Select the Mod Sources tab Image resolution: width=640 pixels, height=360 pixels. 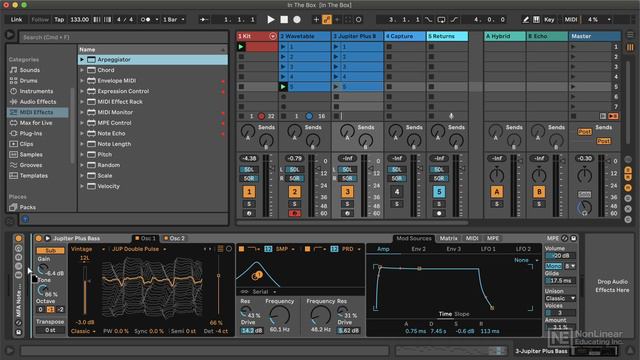click(x=413, y=238)
